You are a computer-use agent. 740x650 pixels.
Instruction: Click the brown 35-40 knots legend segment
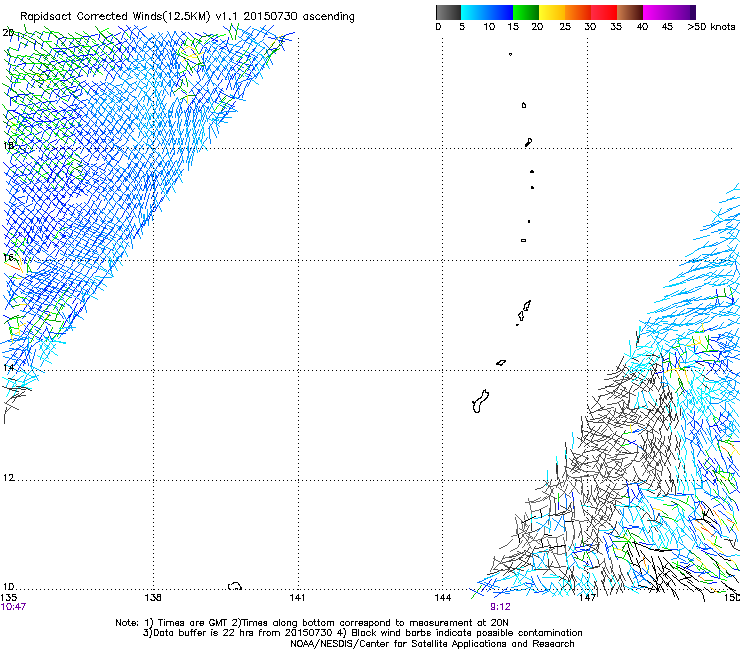tap(630, 12)
